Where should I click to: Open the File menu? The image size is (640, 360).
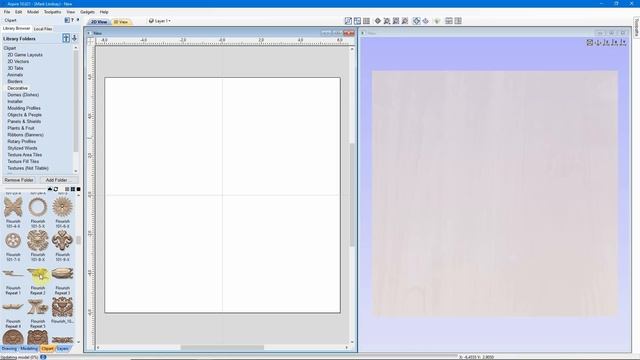(x=7, y=12)
